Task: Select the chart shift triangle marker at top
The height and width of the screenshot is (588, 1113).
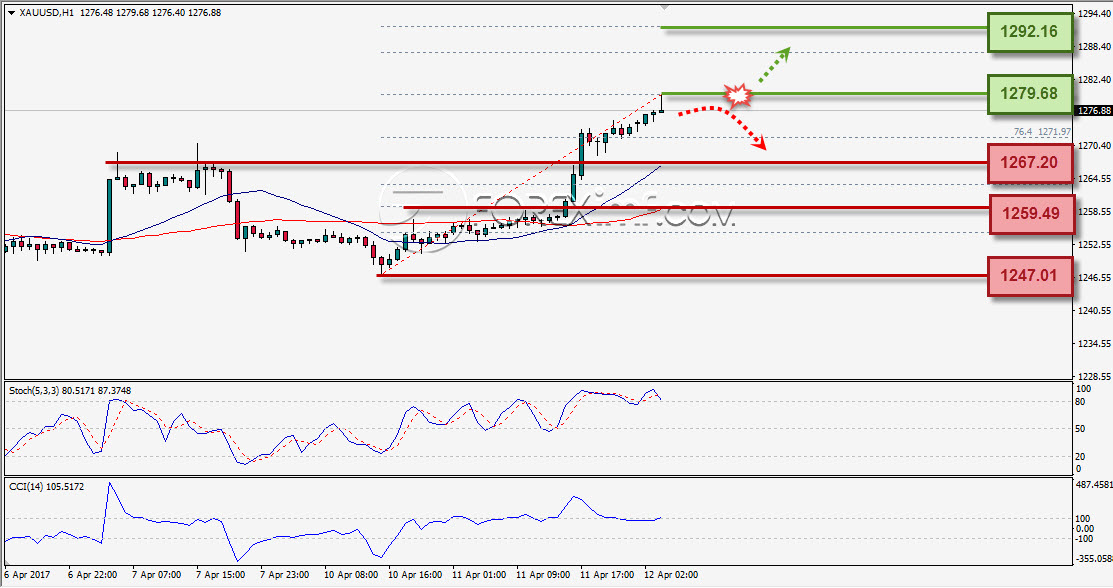Action: [x=664, y=6]
